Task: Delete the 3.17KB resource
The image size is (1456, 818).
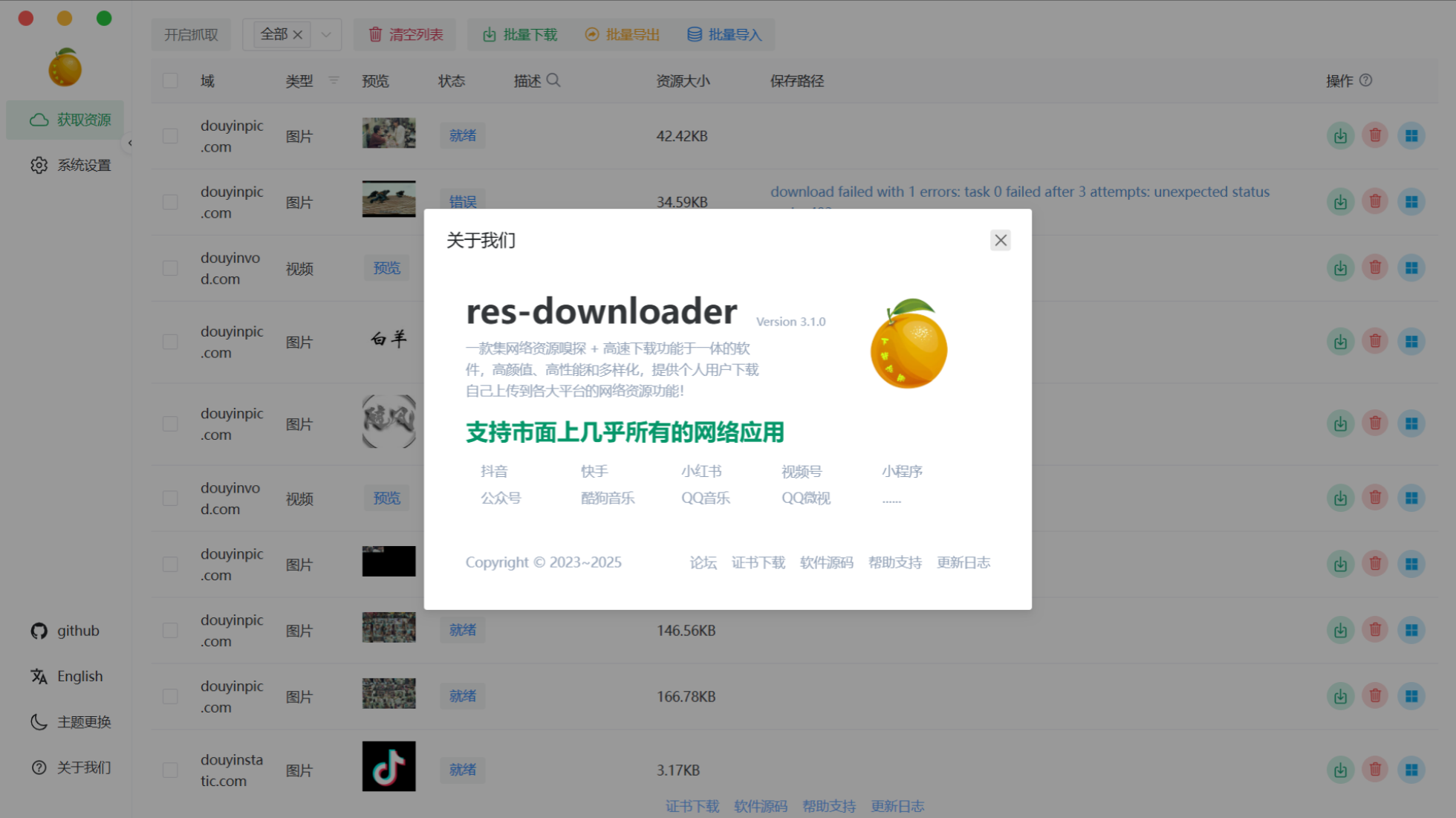Action: pos(1375,770)
